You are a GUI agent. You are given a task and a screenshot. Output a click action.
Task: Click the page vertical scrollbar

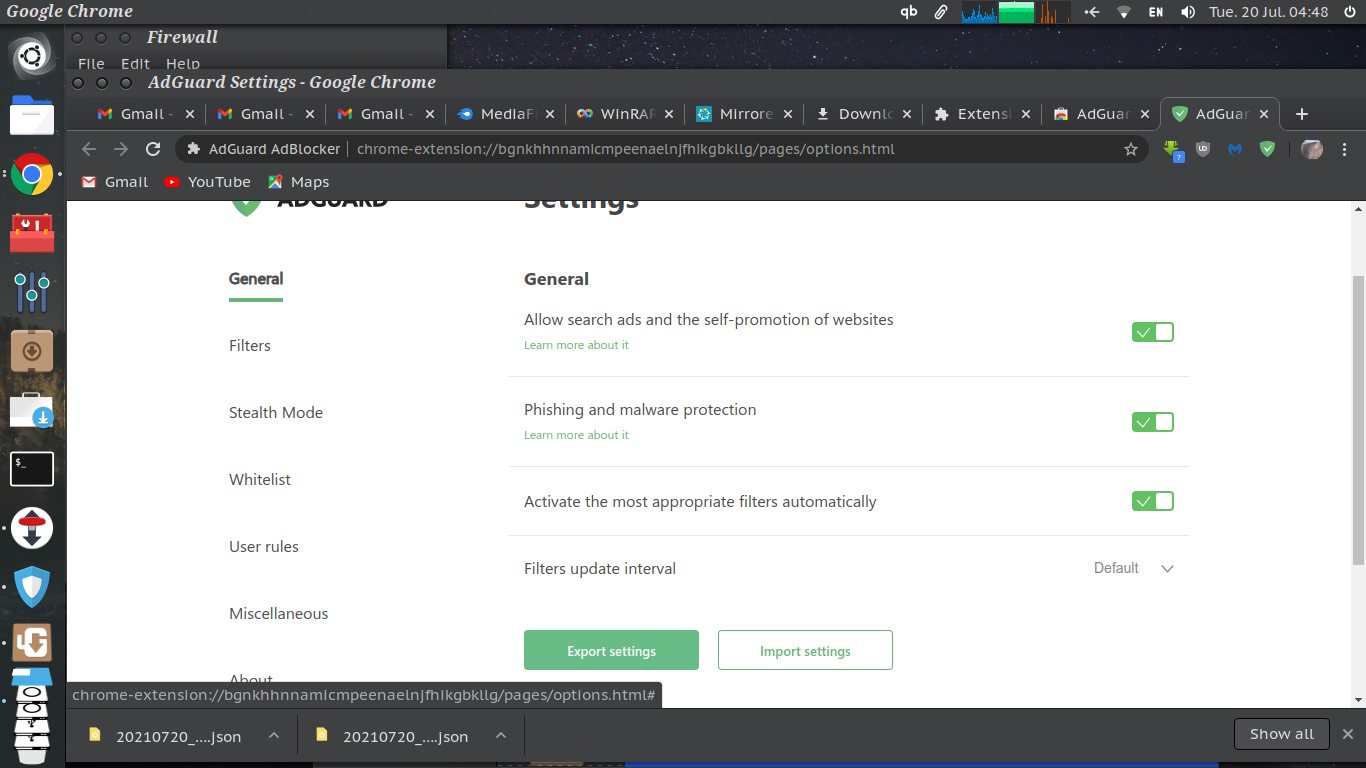[x=1357, y=420]
